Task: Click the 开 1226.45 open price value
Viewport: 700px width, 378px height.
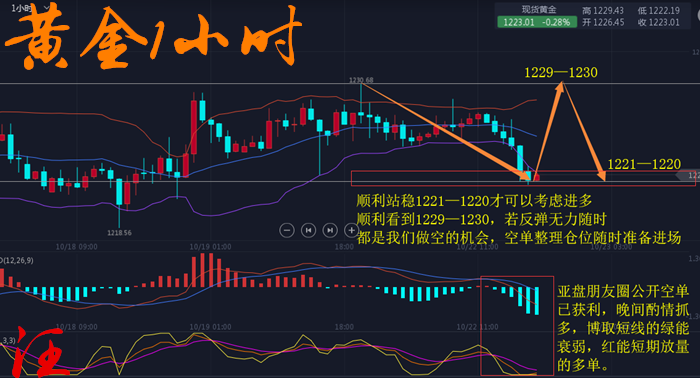Action: [603, 22]
